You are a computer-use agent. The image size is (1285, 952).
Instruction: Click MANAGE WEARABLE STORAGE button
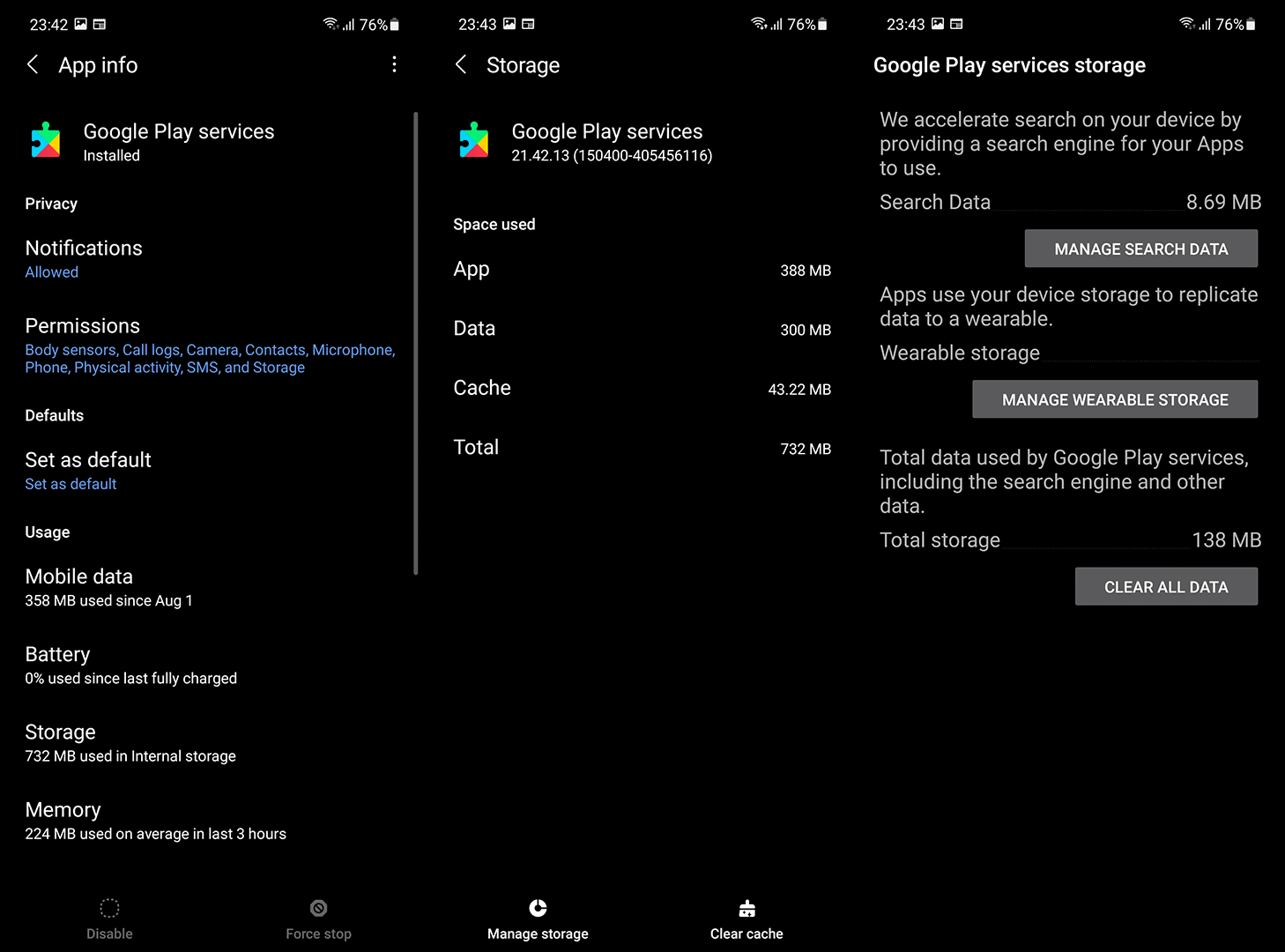click(x=1115, y=399)
